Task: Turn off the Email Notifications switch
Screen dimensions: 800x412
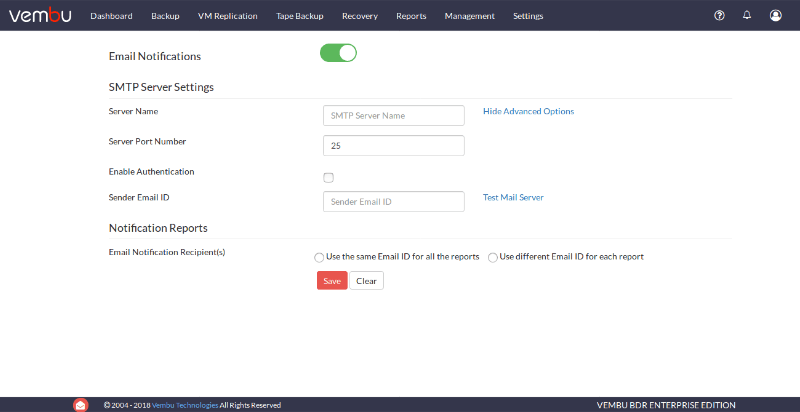Action: click(338, 53)
